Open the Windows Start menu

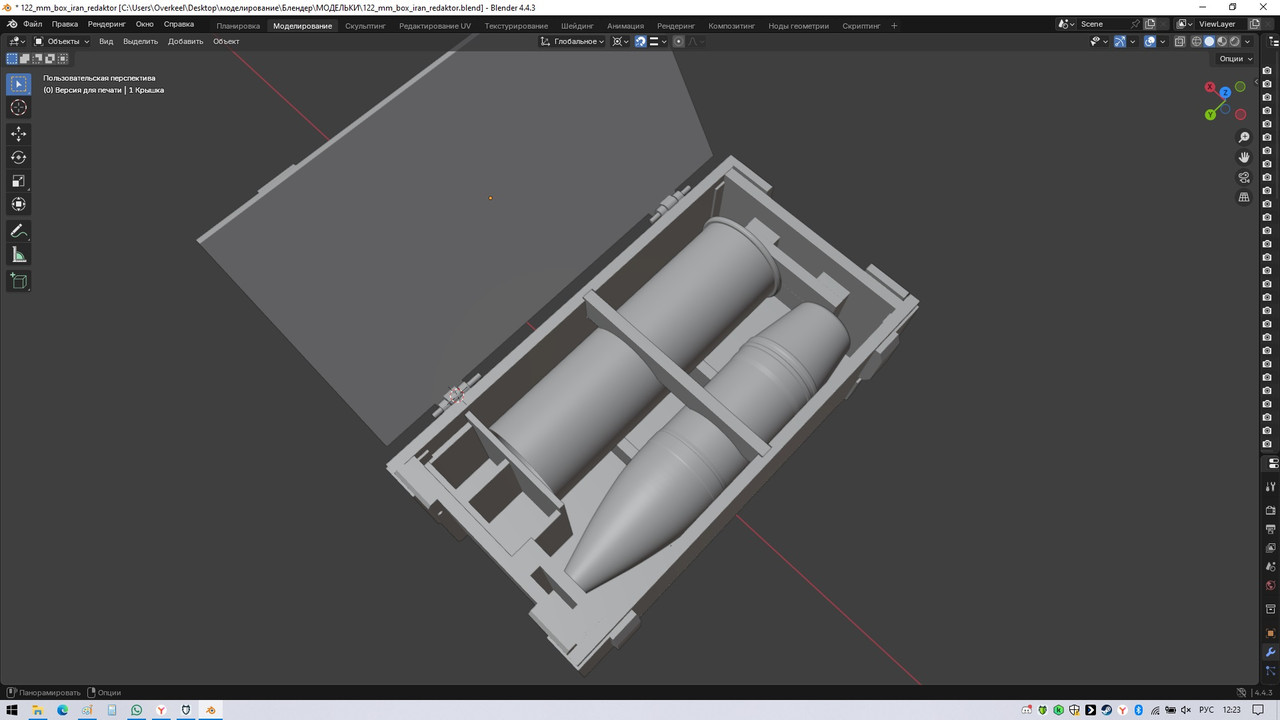pos(12,710)
